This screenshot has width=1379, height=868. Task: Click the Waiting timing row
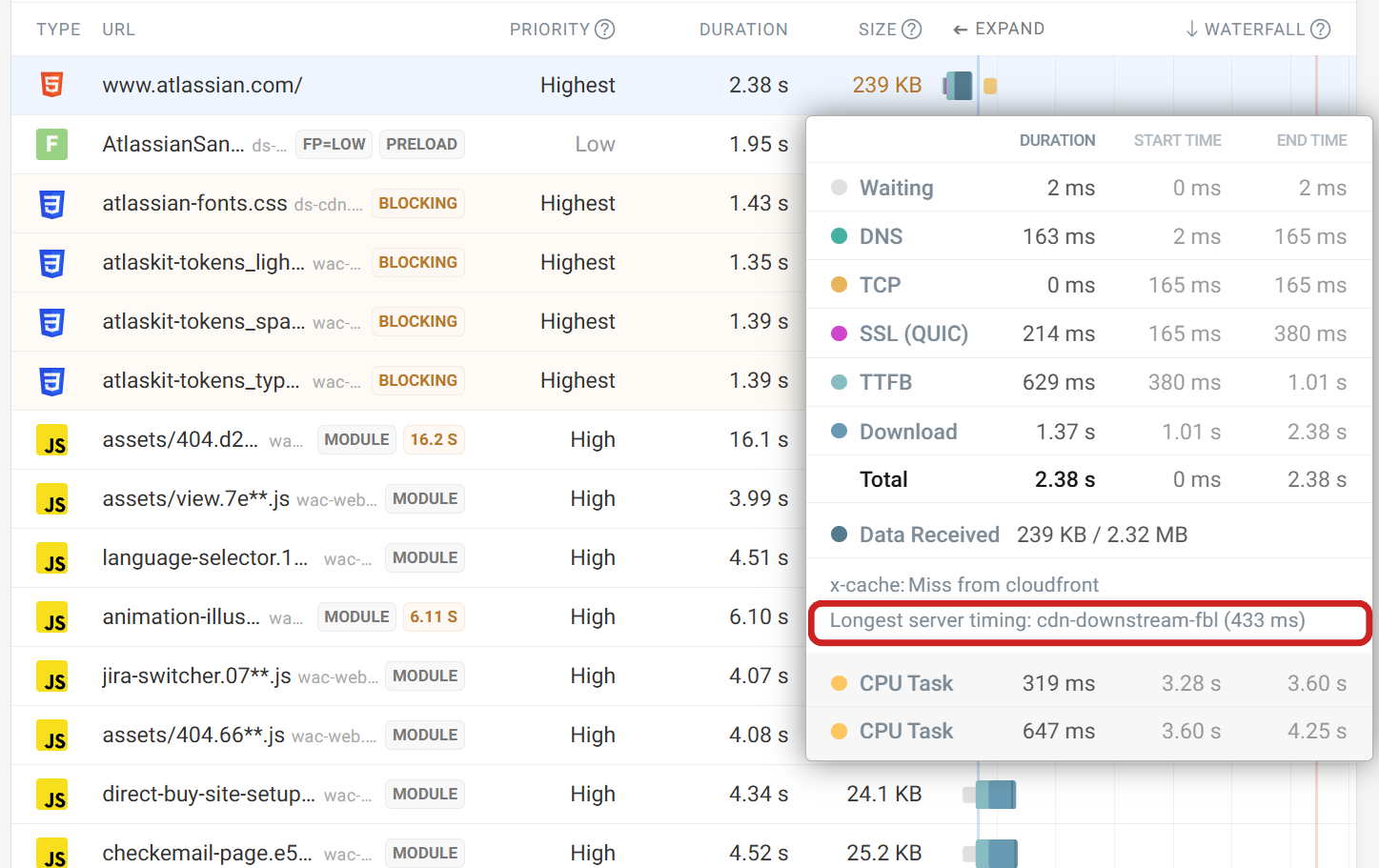click(x=1089, y=188)
